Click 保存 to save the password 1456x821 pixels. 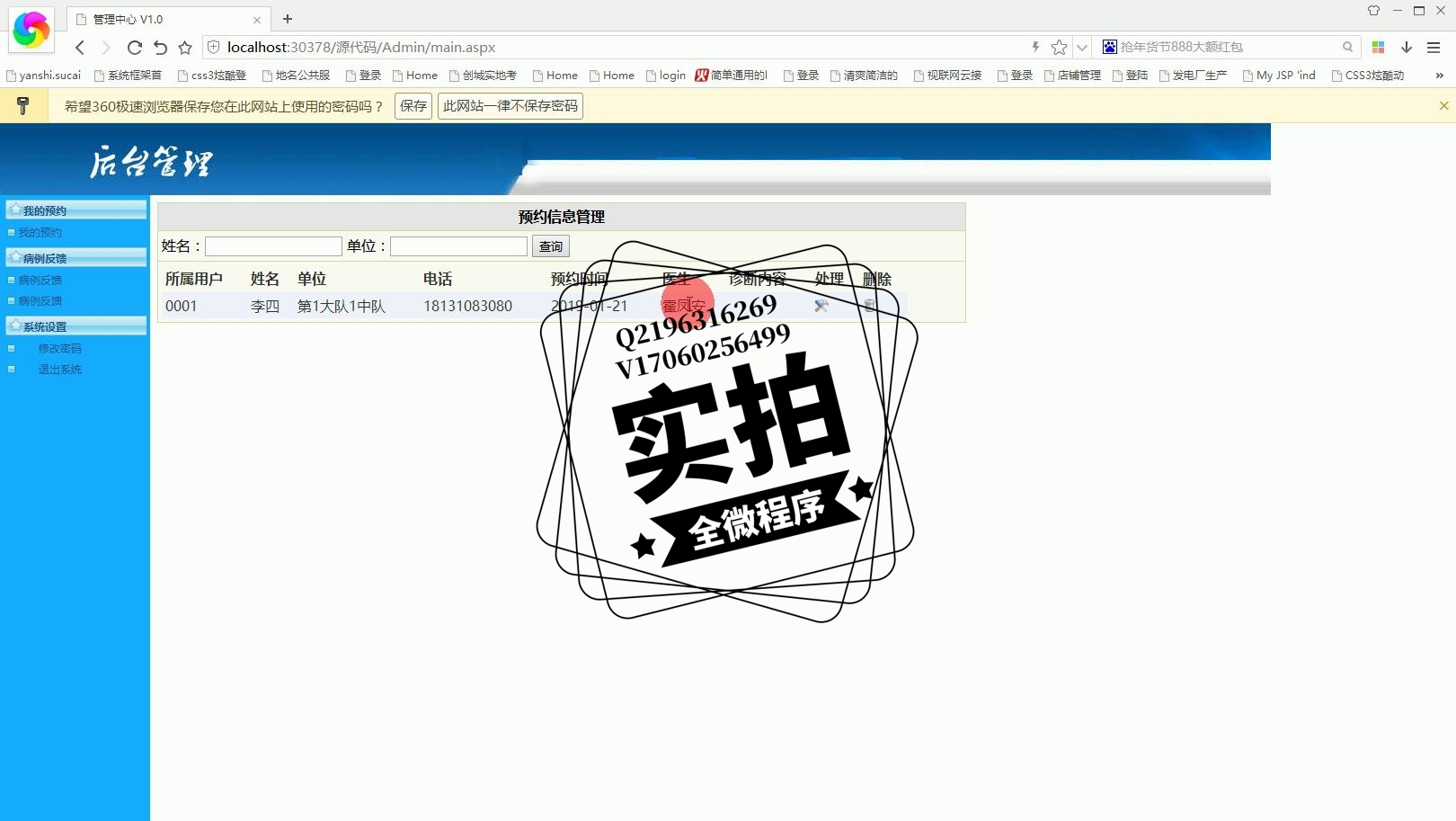pyautogui.click(x=413, y=106)
